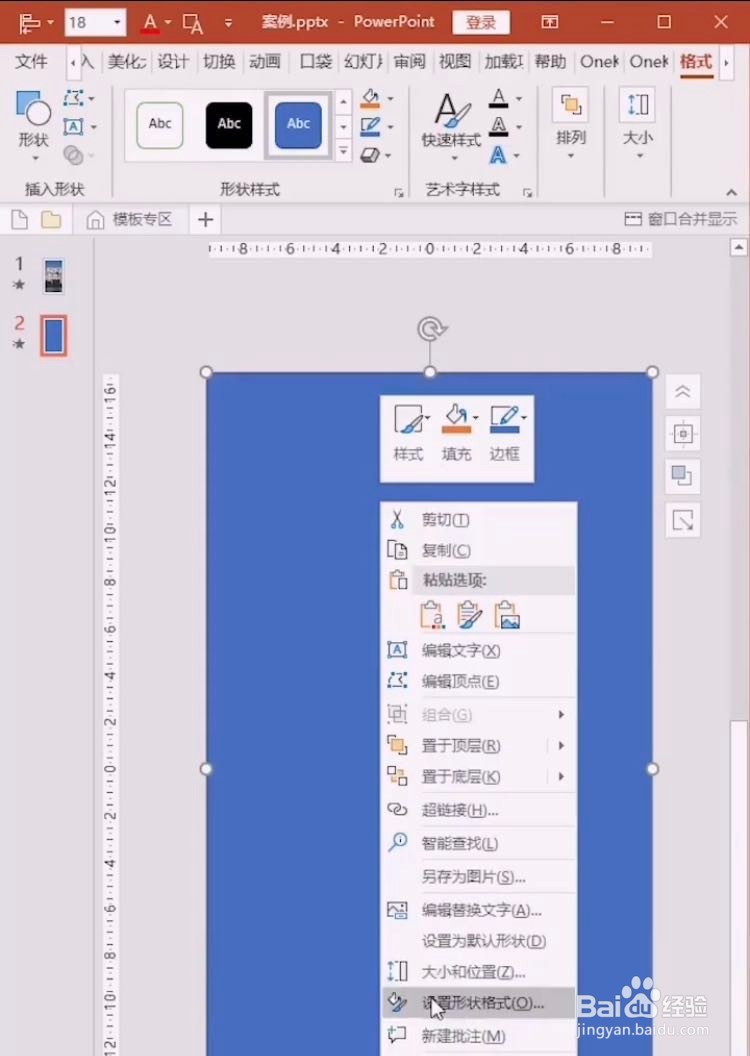Screen dimensions: 750x1056
Task: Click the paste-as-picture option icon
Action: [507, 615]
